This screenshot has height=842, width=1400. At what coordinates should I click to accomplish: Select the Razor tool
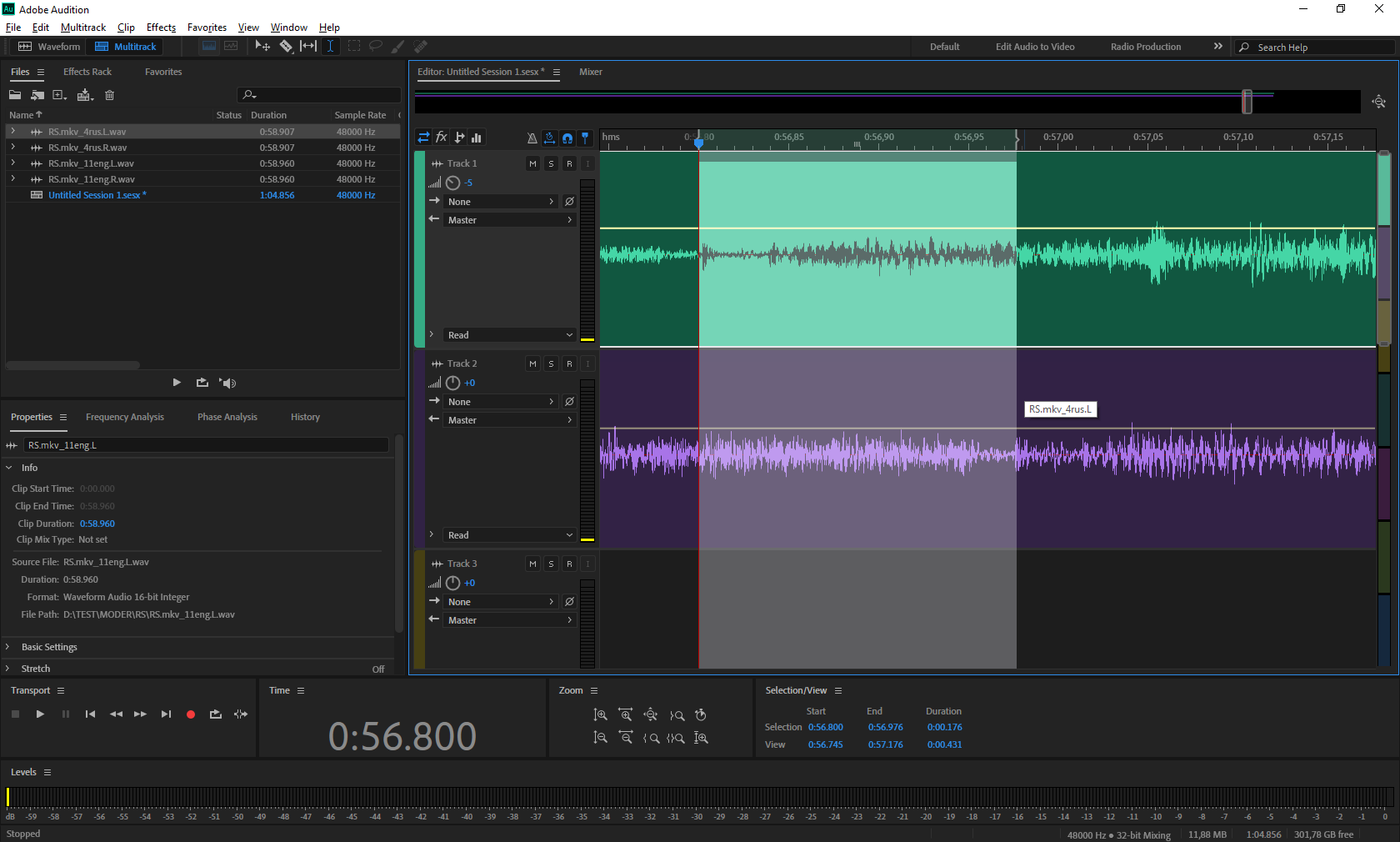click(286, 47)
